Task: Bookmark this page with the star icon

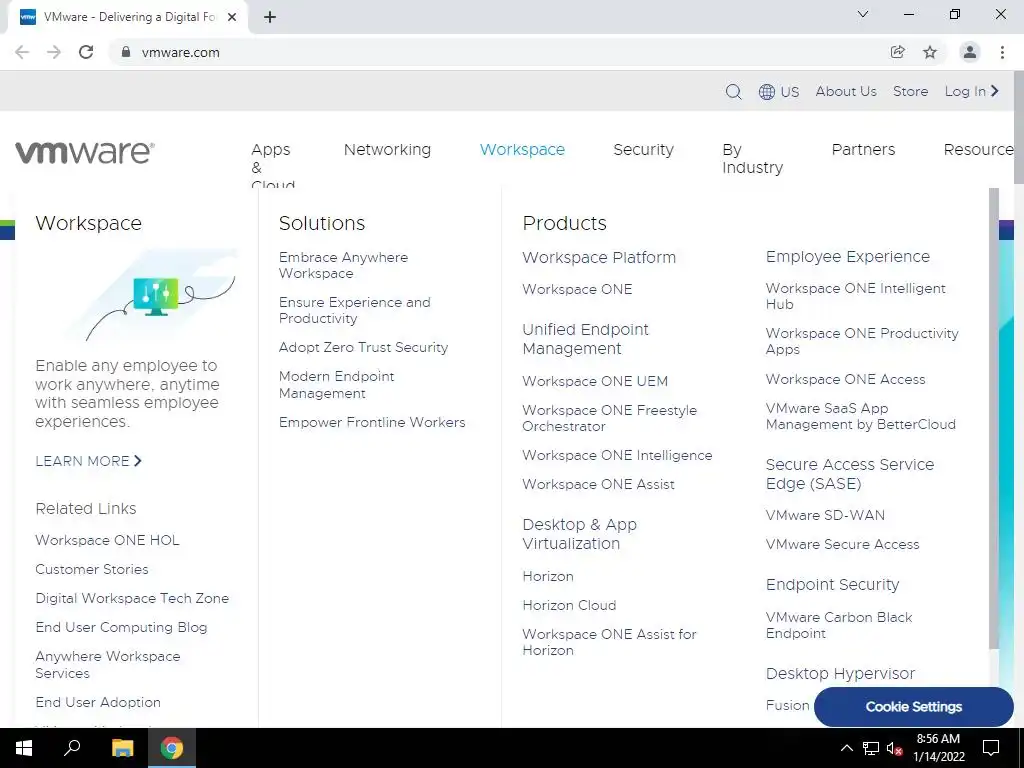Action: [x=930, y=52]
